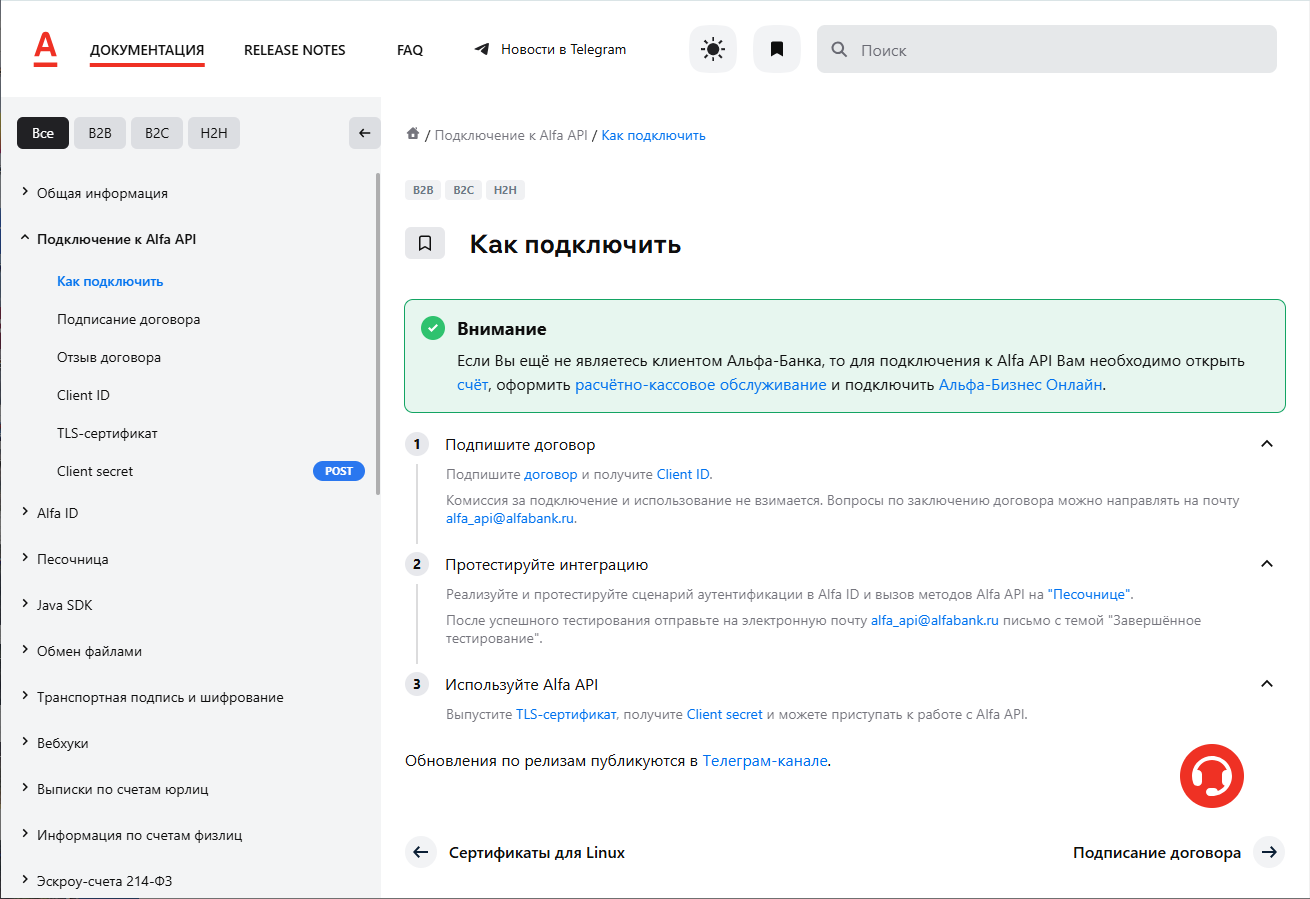1310x899 pixels.
Task: Select the H2H filter in the sidebar
Action: click(x=214, y=133)
